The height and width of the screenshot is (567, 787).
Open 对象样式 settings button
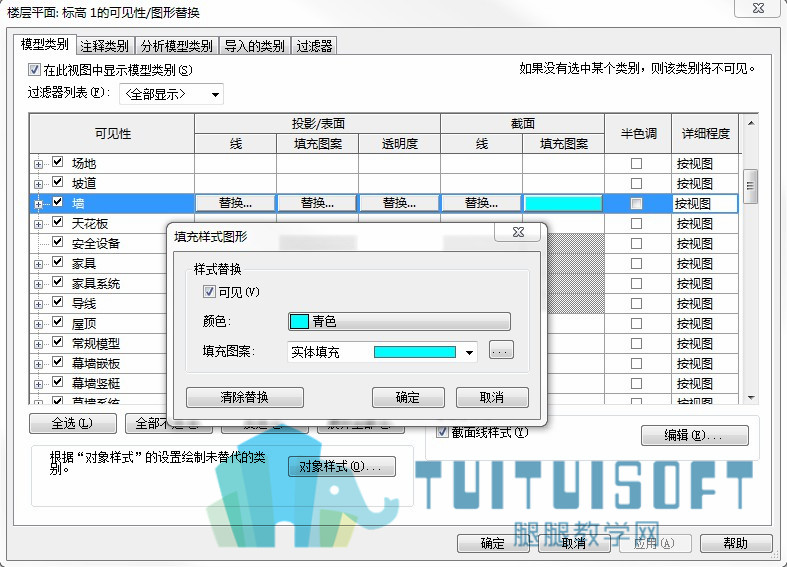pos(342,467)
